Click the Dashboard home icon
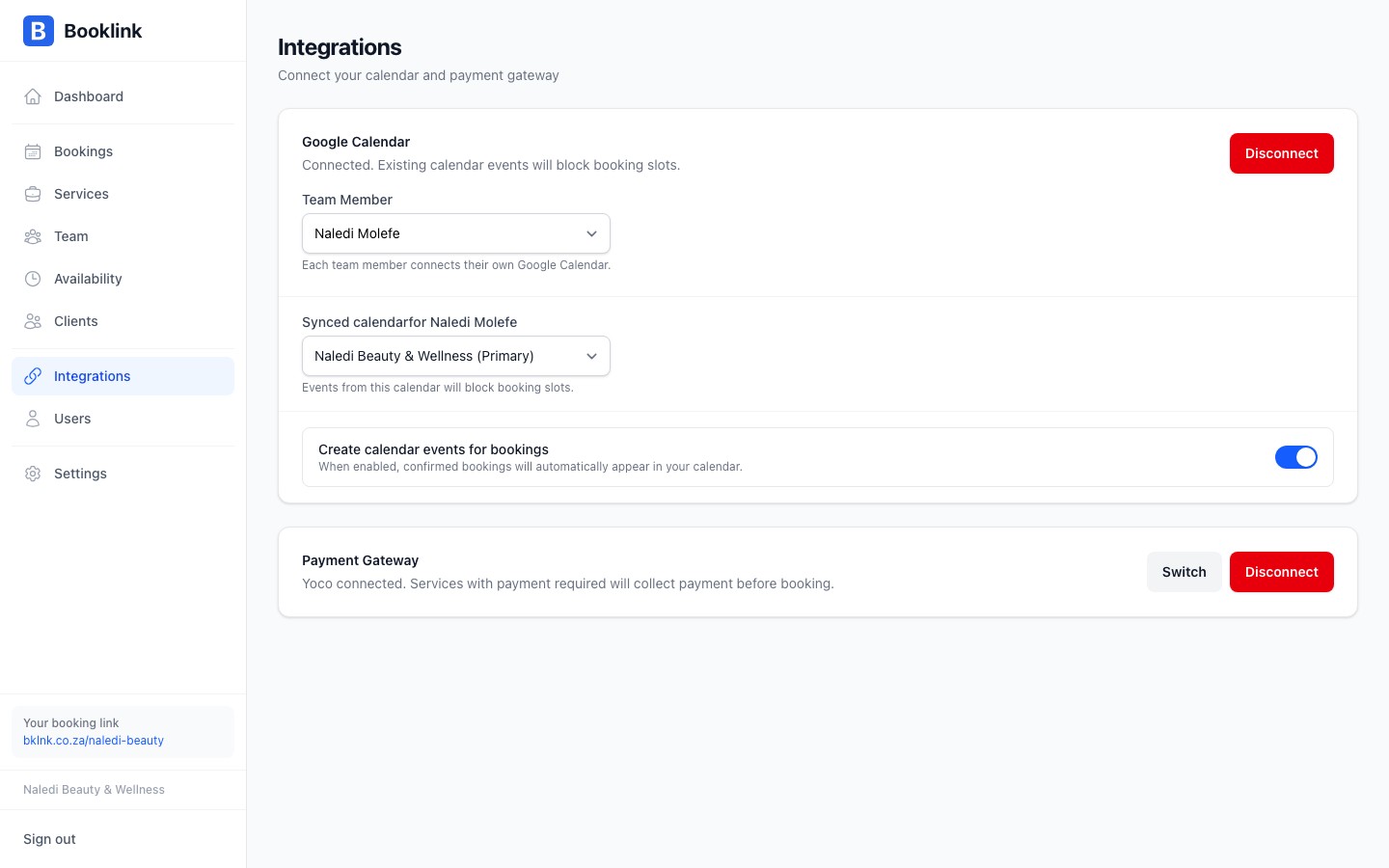The image size is (1389, 868). coord(33,96)
